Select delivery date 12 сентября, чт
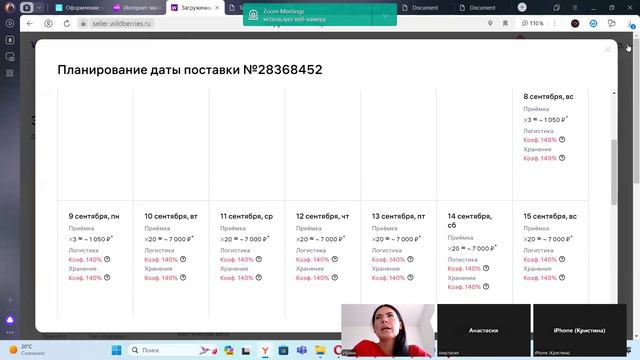The width and height of the screenshot is (640, 360). pyautogui.click(x=323, y=259)
